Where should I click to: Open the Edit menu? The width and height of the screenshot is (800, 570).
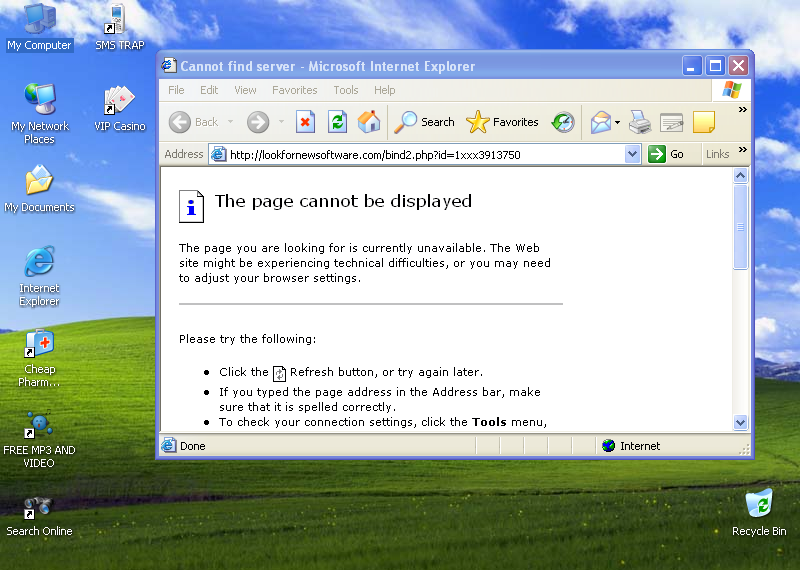click(x=209, y=90)
